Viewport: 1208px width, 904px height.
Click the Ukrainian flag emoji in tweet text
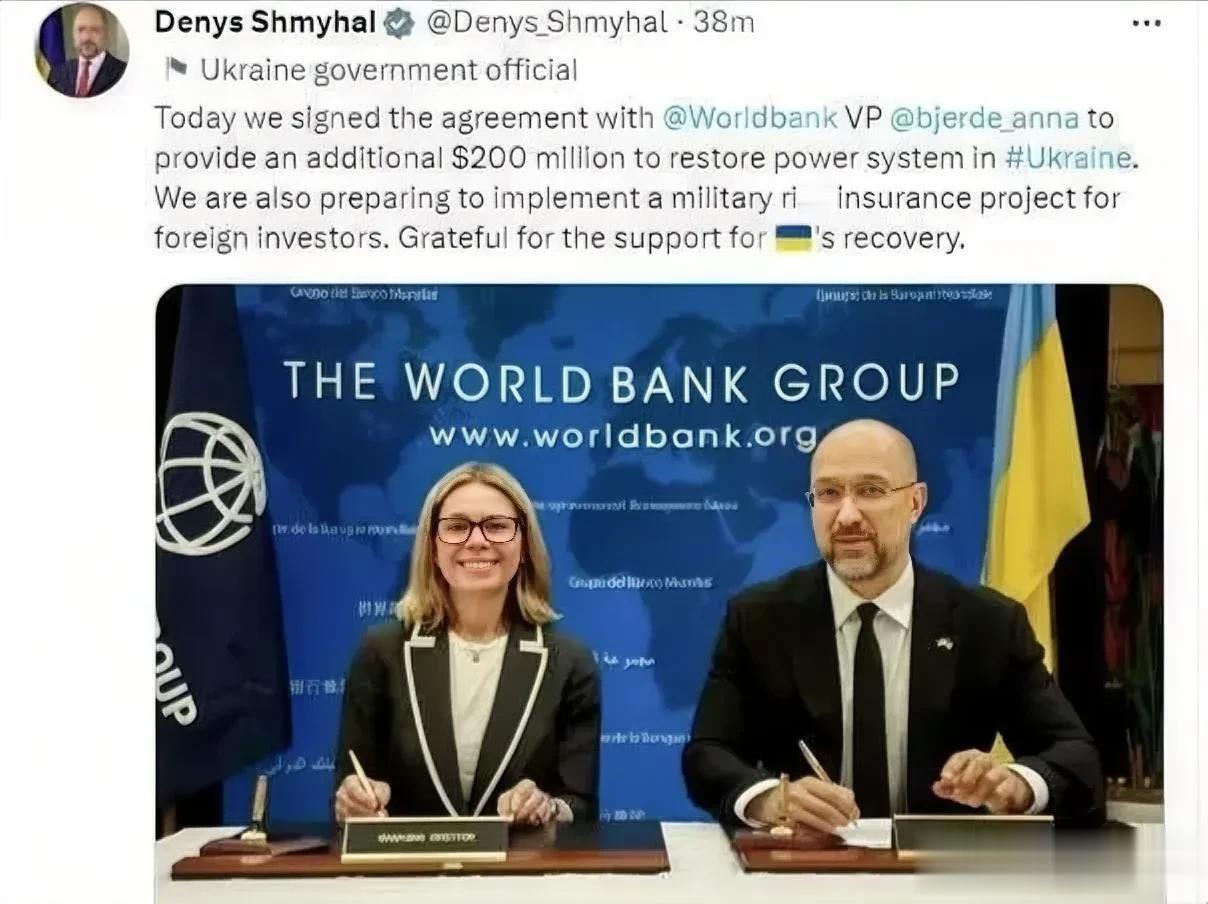pyautogui.click(x=794, y=239)
